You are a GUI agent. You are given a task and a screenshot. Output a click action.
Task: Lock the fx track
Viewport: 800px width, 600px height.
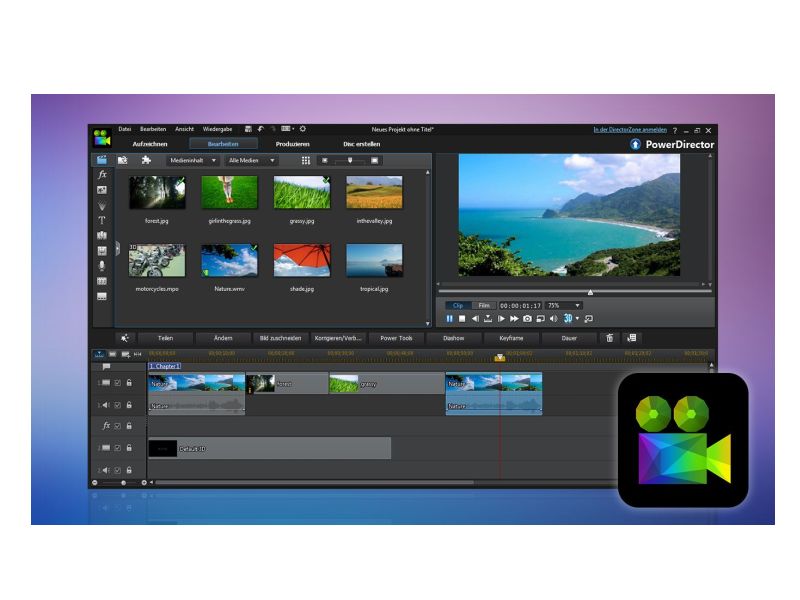129,426
